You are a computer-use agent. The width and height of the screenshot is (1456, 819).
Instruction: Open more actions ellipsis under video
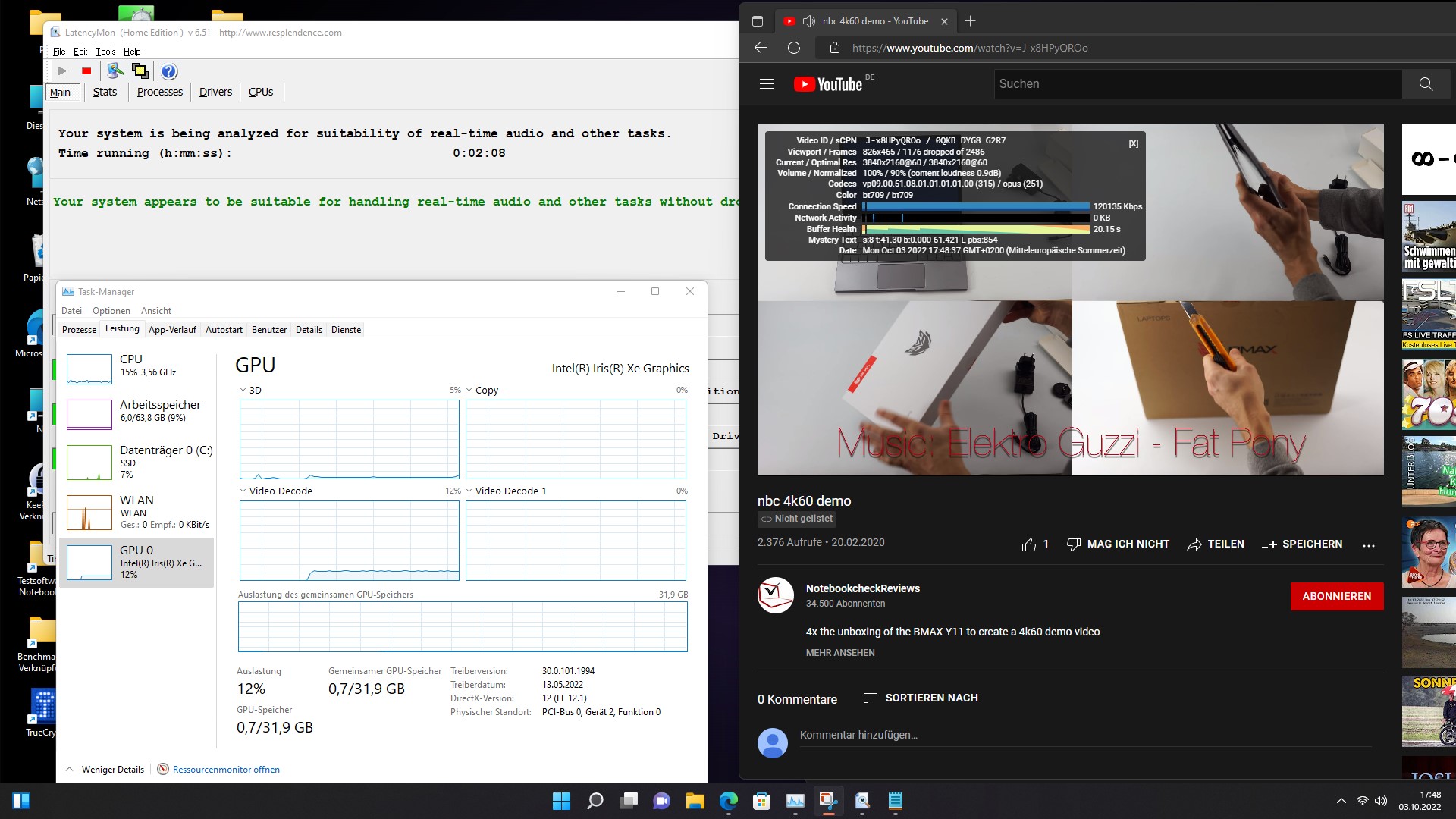(1369, 544)
